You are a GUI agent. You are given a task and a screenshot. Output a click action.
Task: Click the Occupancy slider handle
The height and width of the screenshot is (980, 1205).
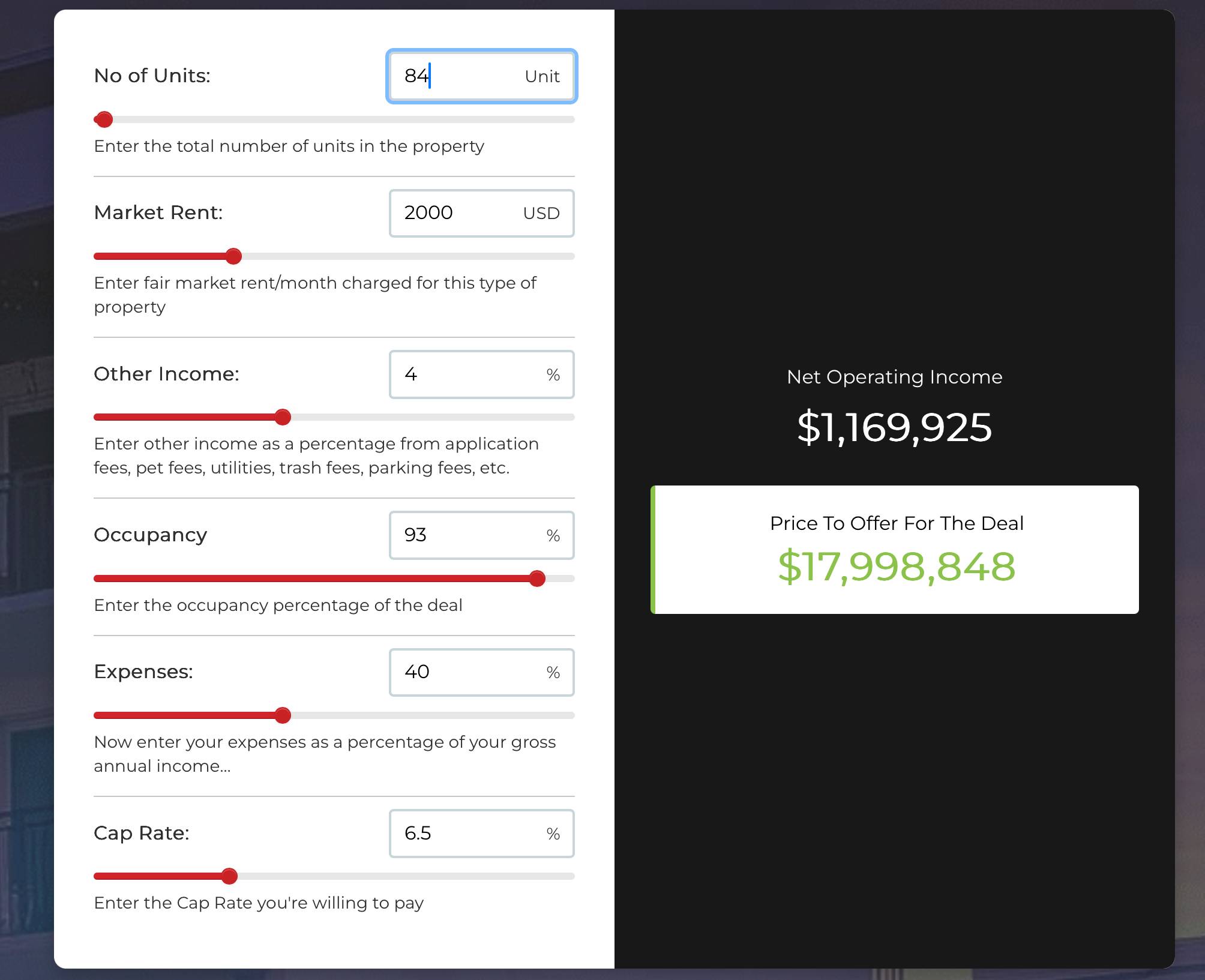click(x=537, y=579)
